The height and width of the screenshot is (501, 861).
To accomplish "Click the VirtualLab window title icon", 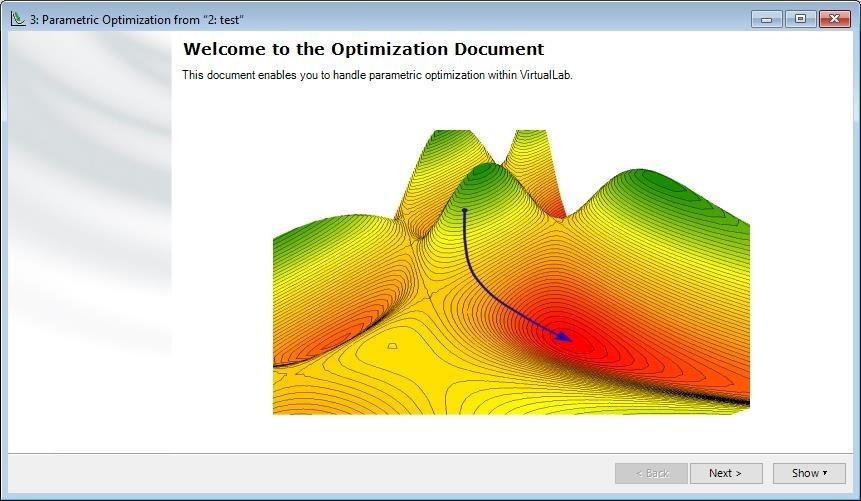I will (18, 19).
